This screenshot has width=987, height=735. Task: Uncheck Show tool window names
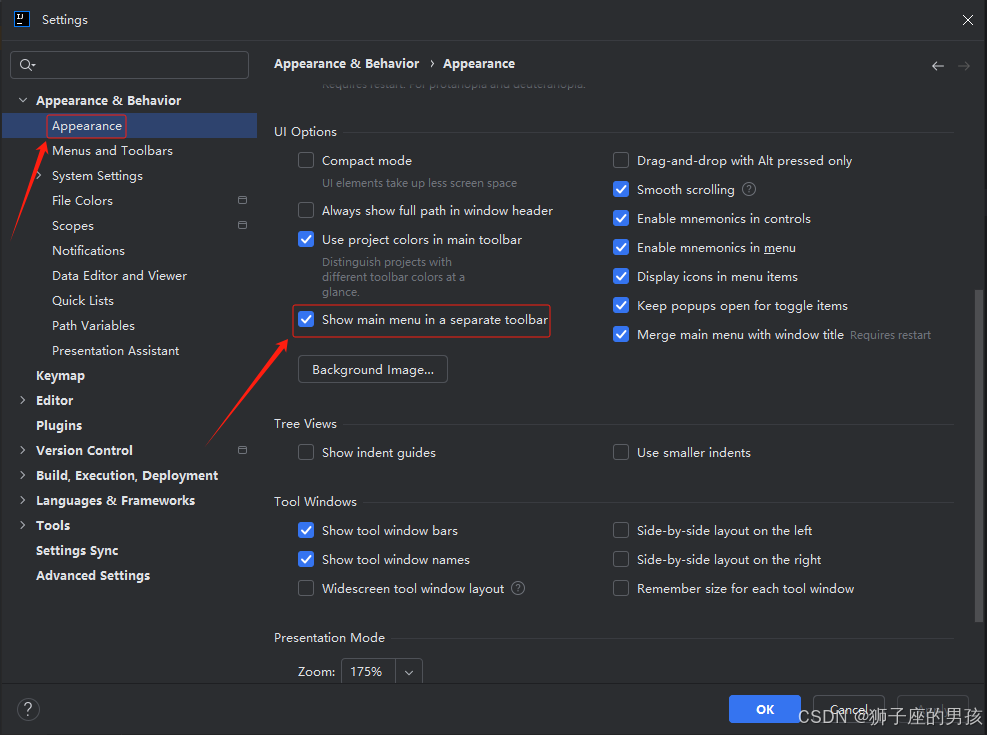pos(306,559)
